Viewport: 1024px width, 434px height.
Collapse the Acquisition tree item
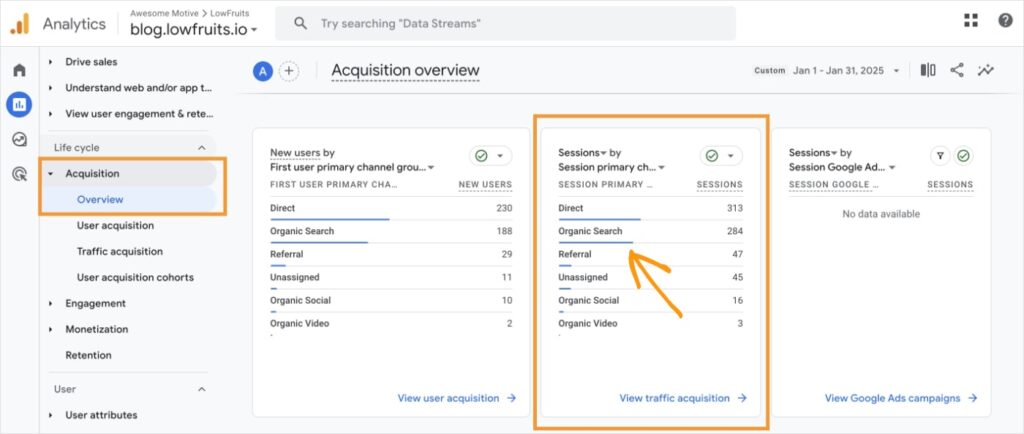(51, 174)
